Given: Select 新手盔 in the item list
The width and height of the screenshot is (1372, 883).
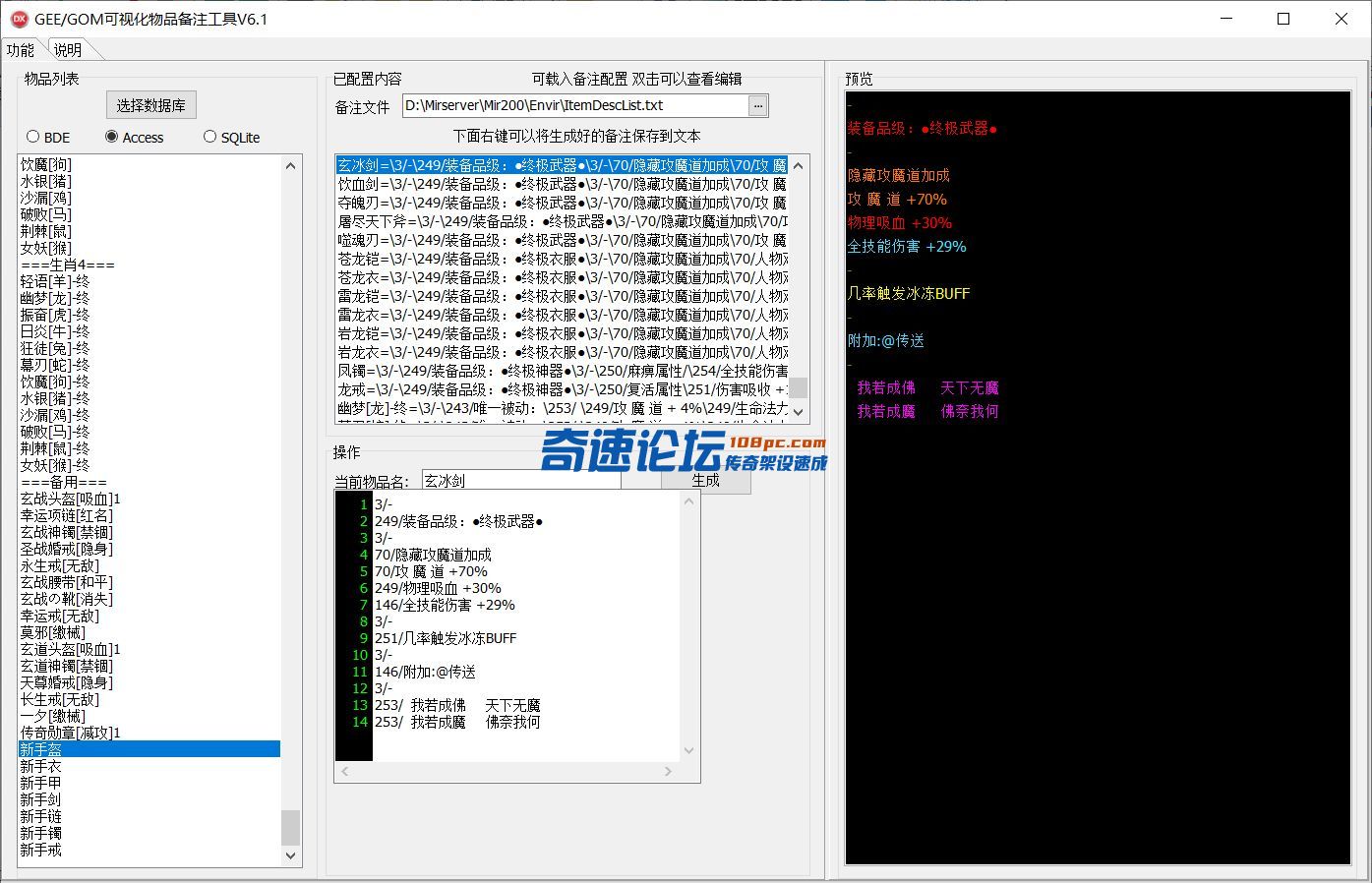Looking at the screenshot, I should point(149,749).
